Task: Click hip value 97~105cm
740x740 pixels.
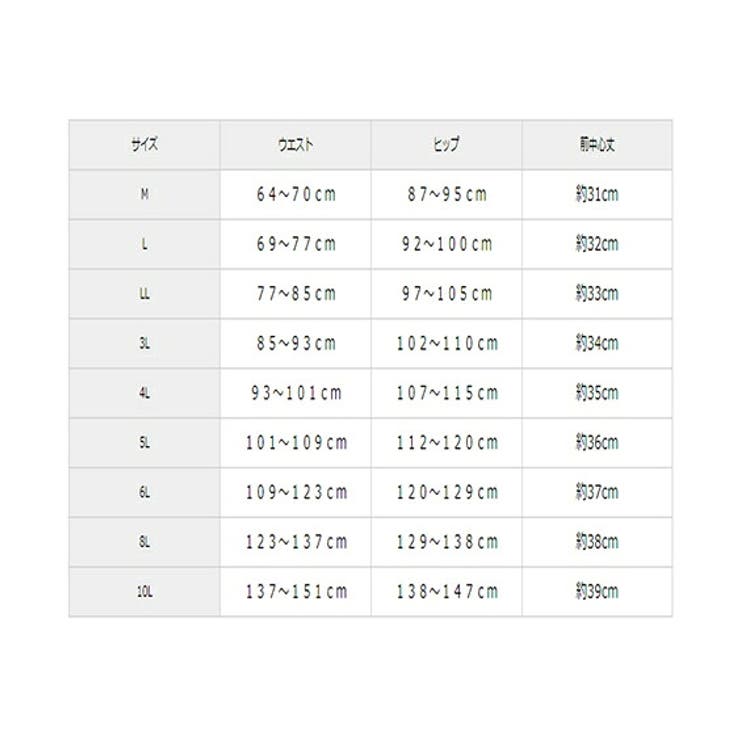Action: (447, 294)
